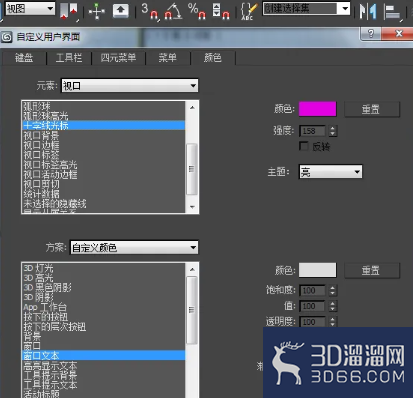Screen dimensions: 413x398
Task: Click the Mirror tool icon
Action: pyautogui.click(x=368, y=11)
